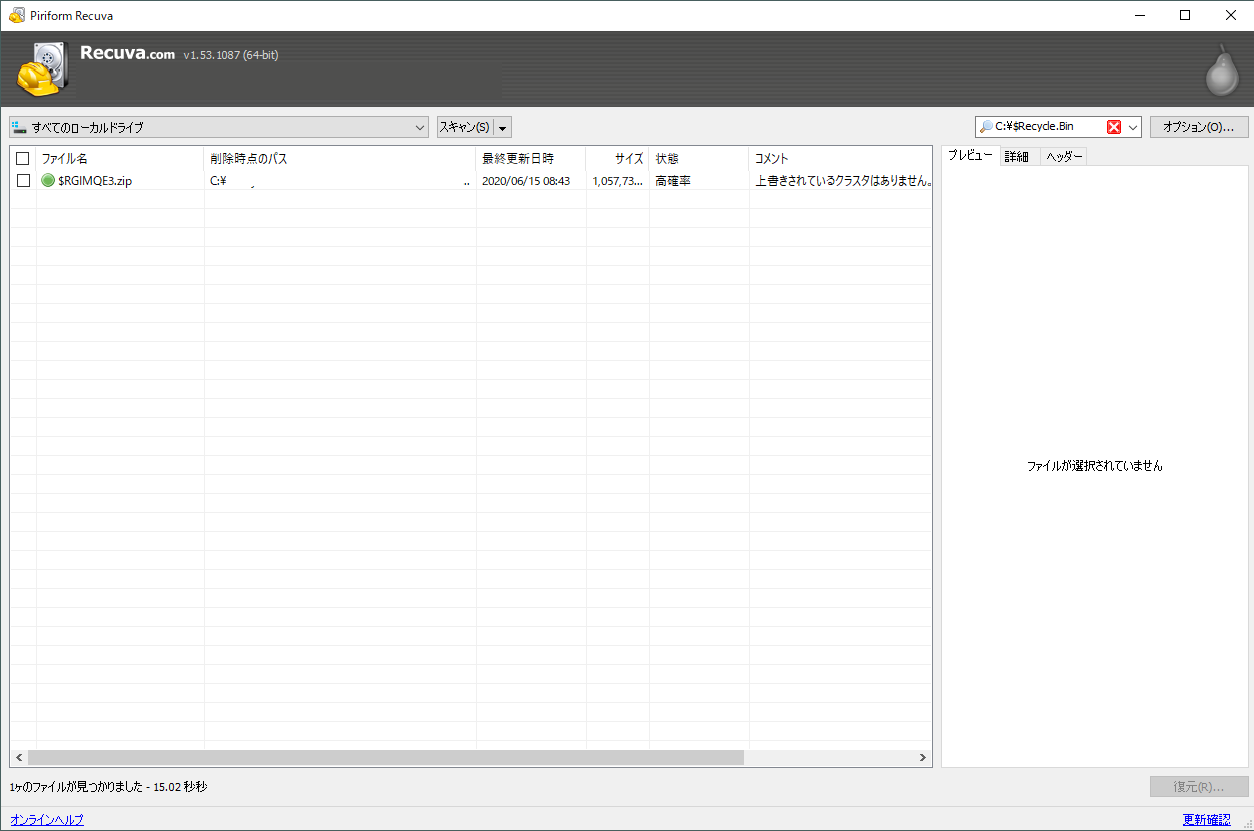The height and width of the screenshot is (831, 1254).
Task: Click the horizontal scrollbar thumb of file list
Action: coord(385,759)
